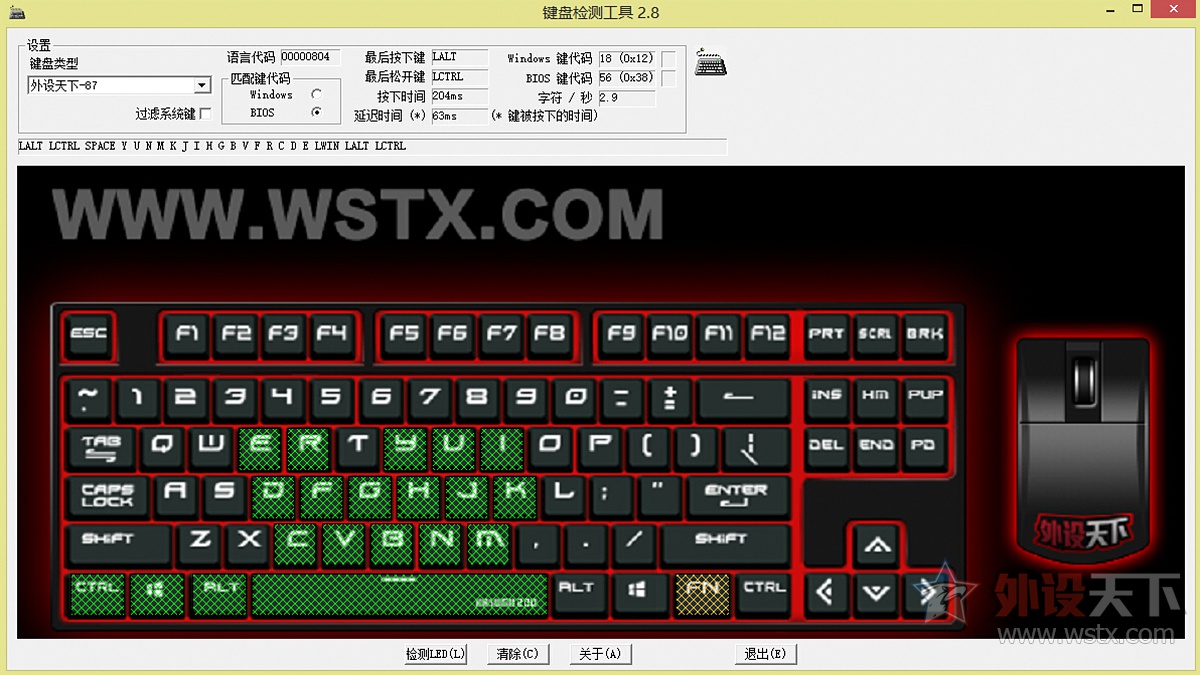Viewport: 1200px width, 675px height.
Task: Click the green-highlighted H key
Action: 417,496
